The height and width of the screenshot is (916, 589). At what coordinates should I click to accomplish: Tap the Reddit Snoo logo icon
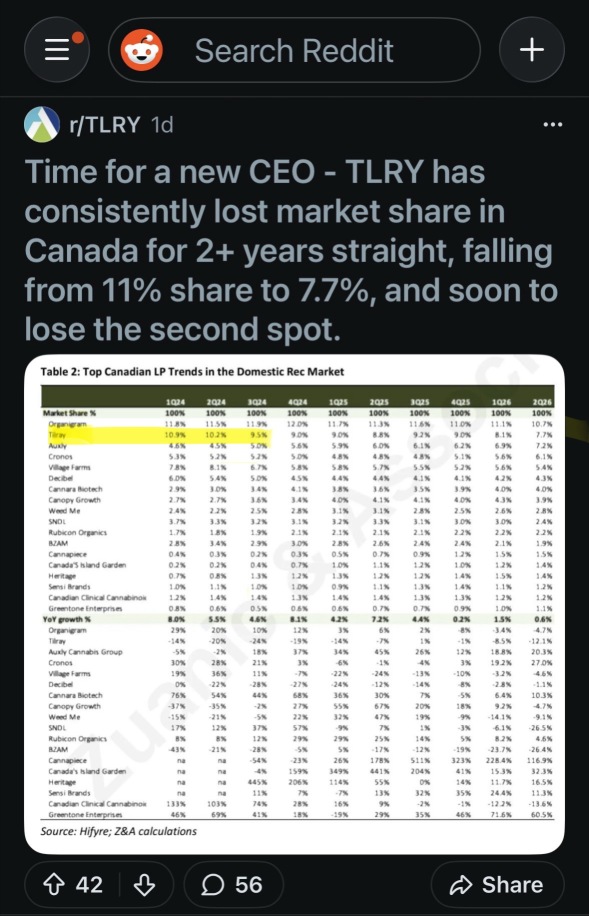[x=142, y=50]
